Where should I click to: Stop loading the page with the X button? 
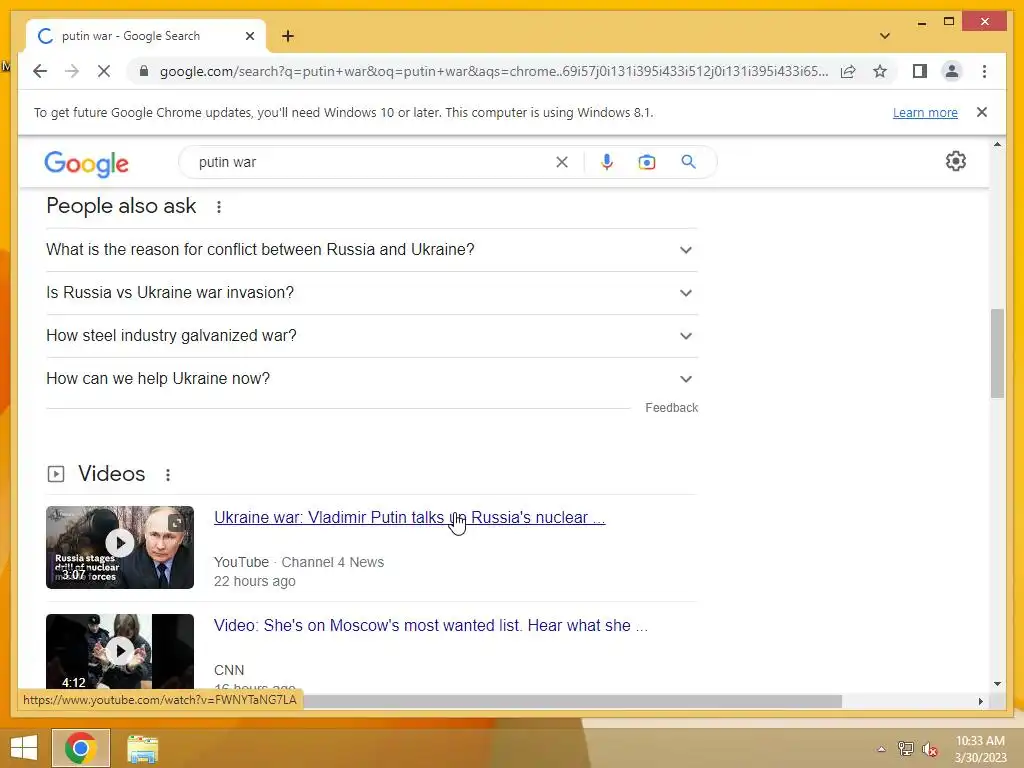[104, 71]
